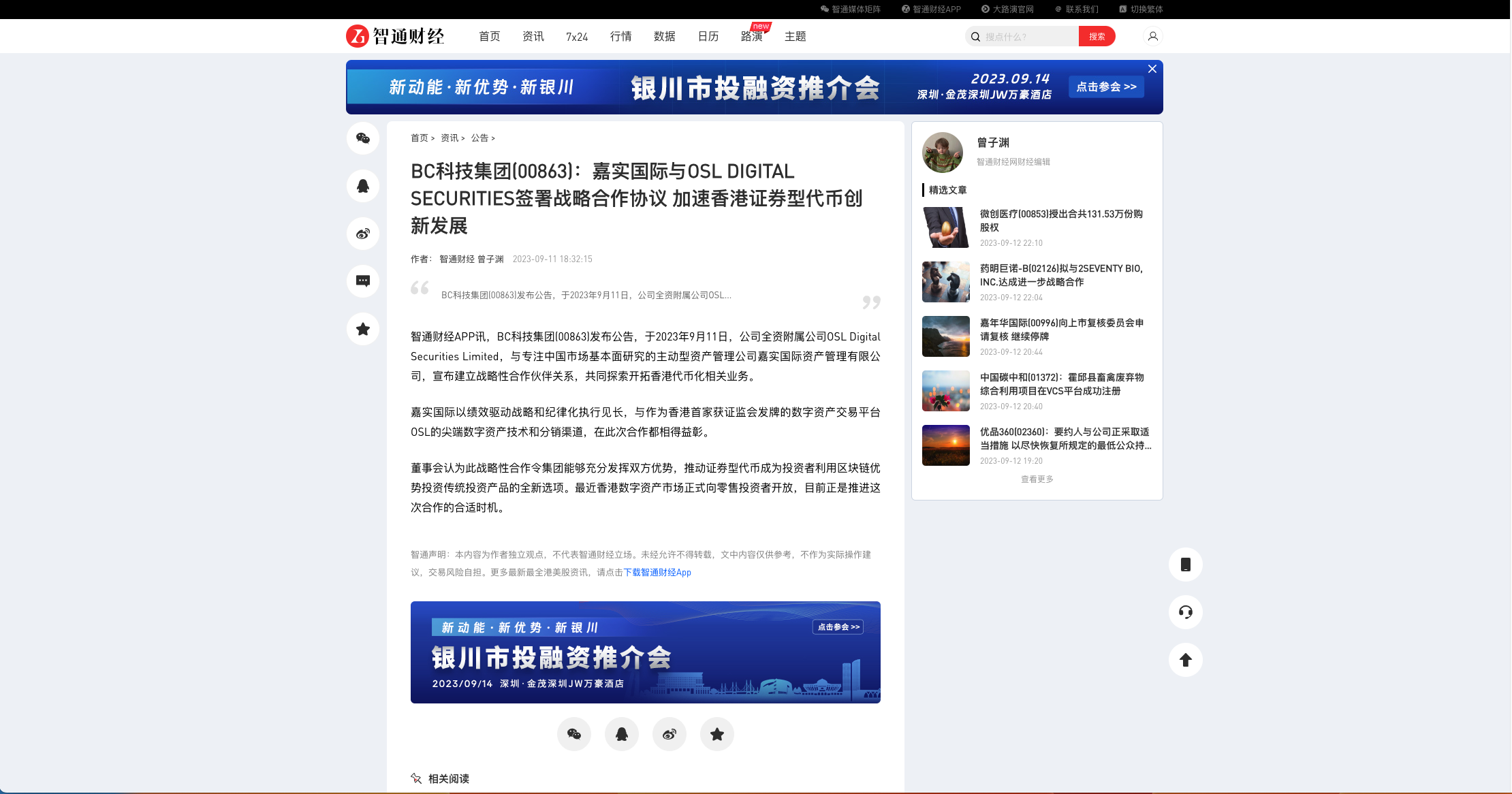
Task: Open 智通媒体矩阵 top bar link
Action: (x=851, y=10)
